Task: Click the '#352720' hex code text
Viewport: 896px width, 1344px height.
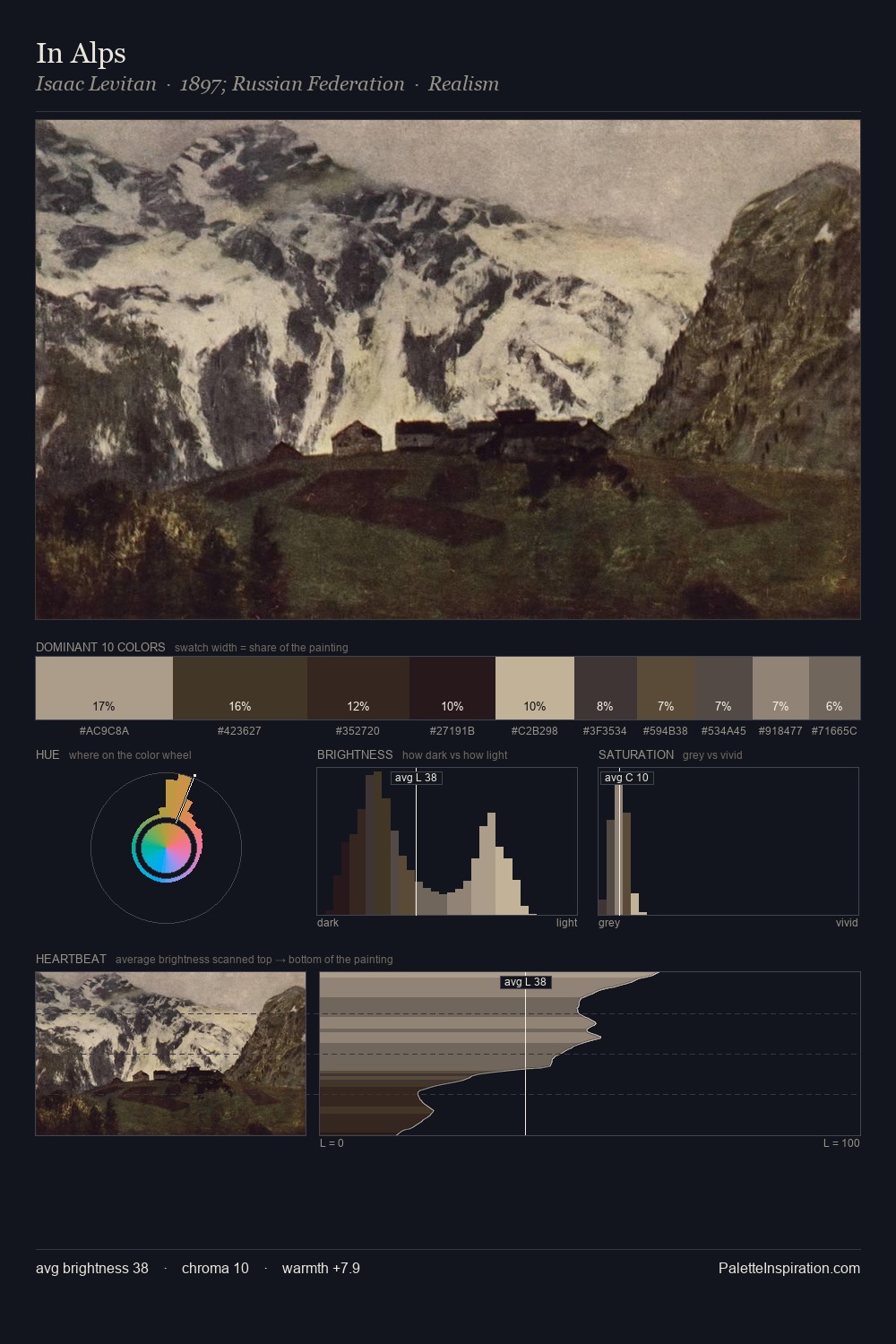Action: coord(358,731)
